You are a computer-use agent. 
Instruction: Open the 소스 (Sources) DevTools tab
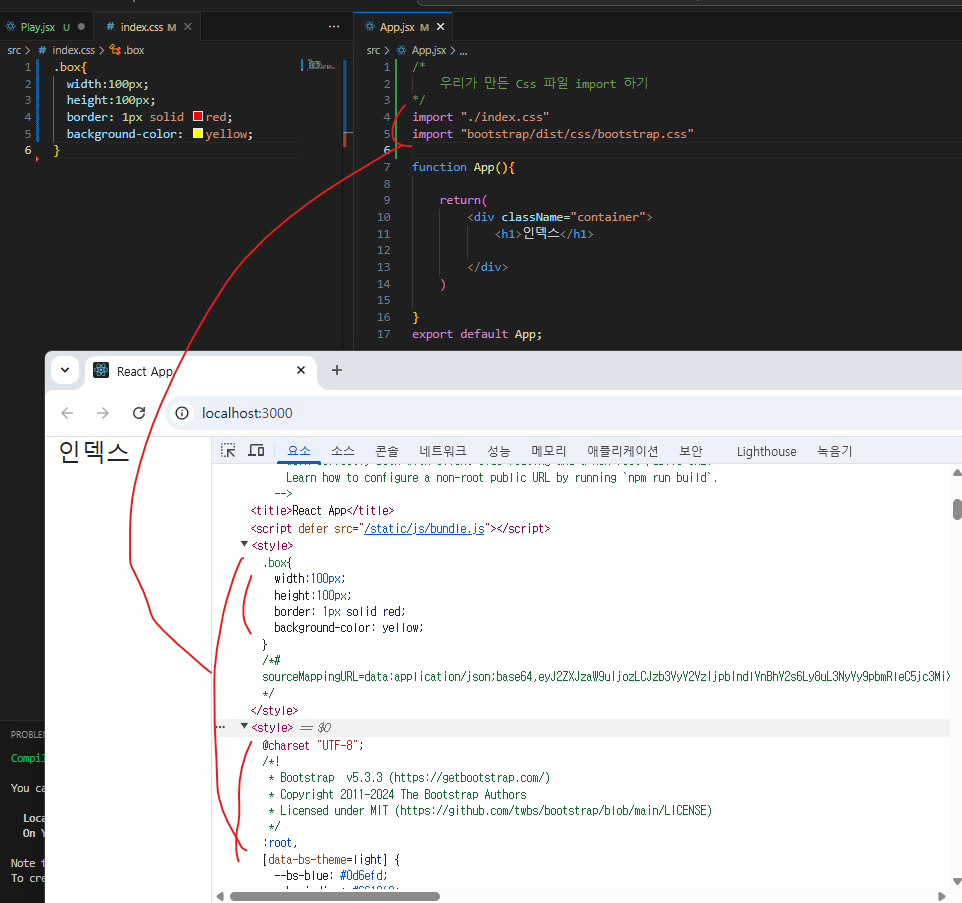click(x=343, y=451)
